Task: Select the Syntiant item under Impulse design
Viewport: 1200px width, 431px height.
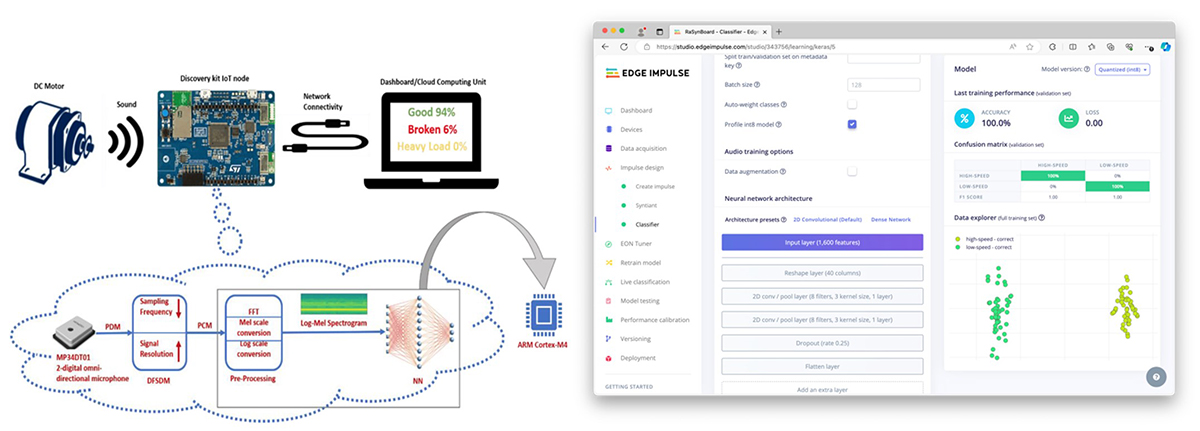Action: [x=649, y=205]
